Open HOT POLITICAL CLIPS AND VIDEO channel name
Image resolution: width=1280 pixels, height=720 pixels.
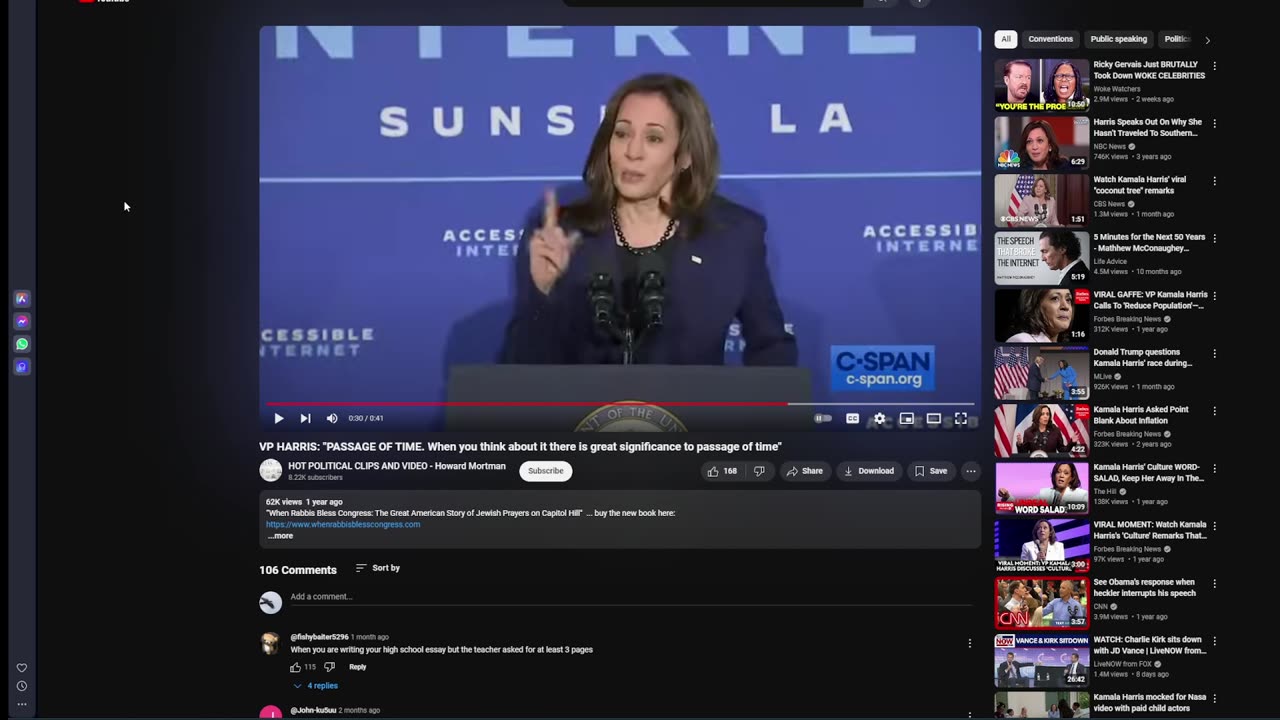397,466
